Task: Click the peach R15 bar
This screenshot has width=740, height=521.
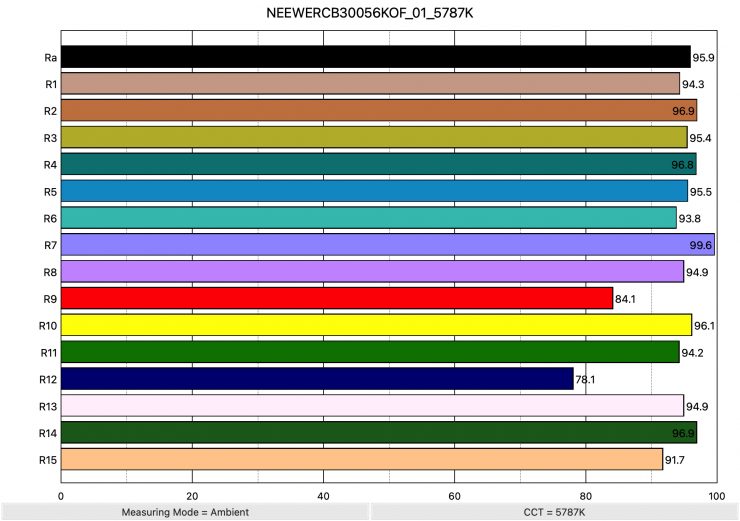Action: (x=361, y=459)
